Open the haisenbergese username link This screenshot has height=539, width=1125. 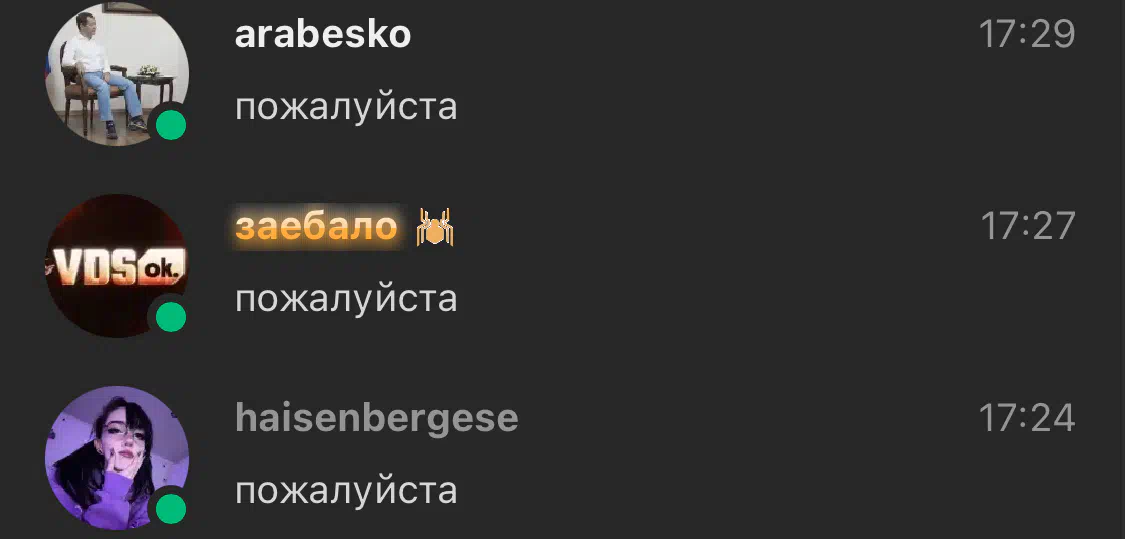pyautogui.click(x=377, y=419)
